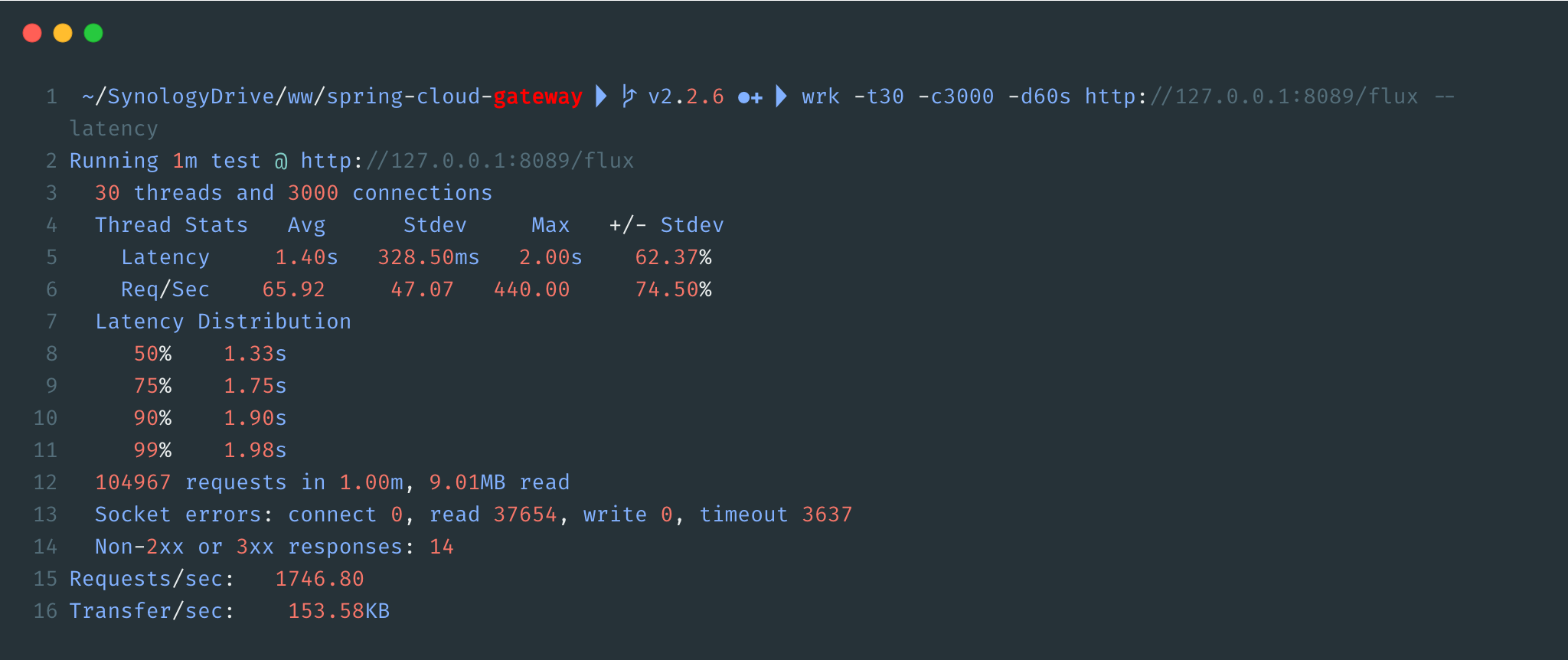Click the git branch icon before v2.2.6
1568x660 pixels.
click(629, 96)
